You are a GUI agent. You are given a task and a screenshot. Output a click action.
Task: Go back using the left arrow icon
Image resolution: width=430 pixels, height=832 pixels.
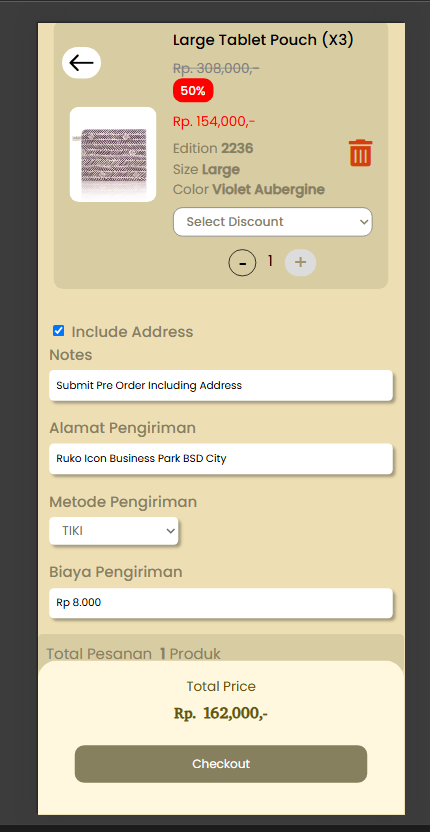tap(81, 63)
